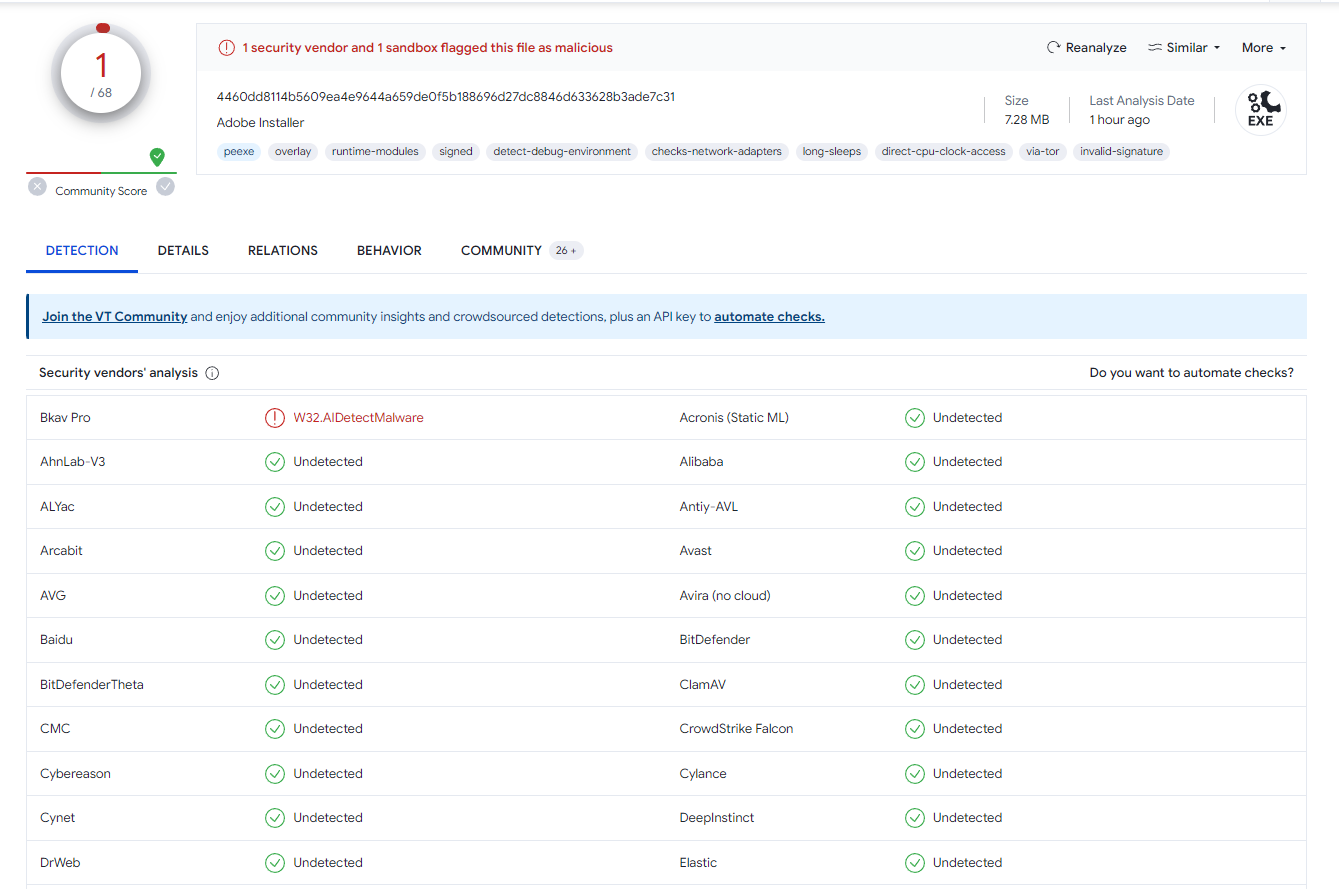Click the info icon beside Security vendors' analysis
The image size is (1339, 889).
click(212, 373)
